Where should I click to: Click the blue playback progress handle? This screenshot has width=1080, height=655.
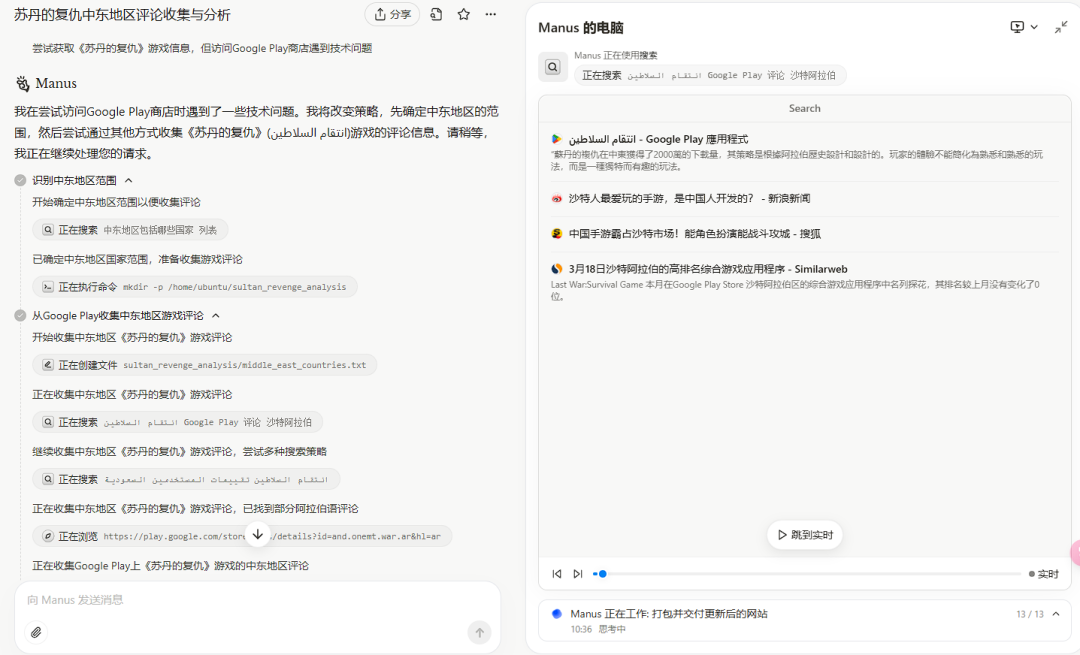tap(603, 574)
